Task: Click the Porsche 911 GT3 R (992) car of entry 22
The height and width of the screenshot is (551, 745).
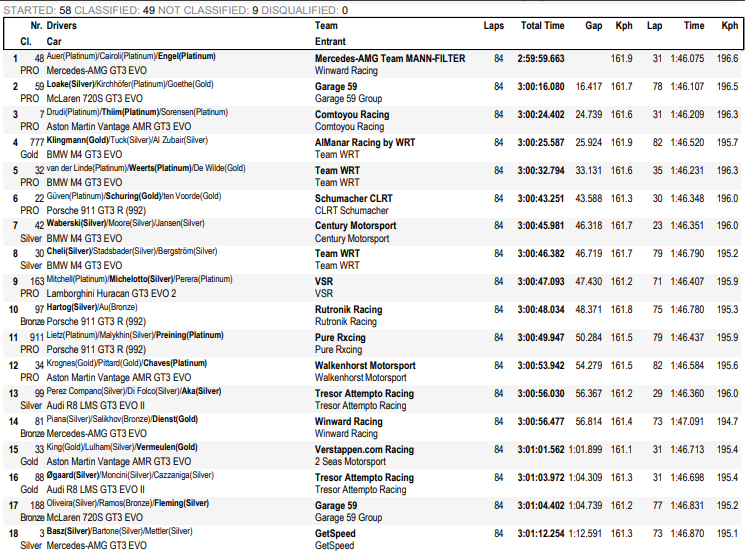Action: (96, 210)
